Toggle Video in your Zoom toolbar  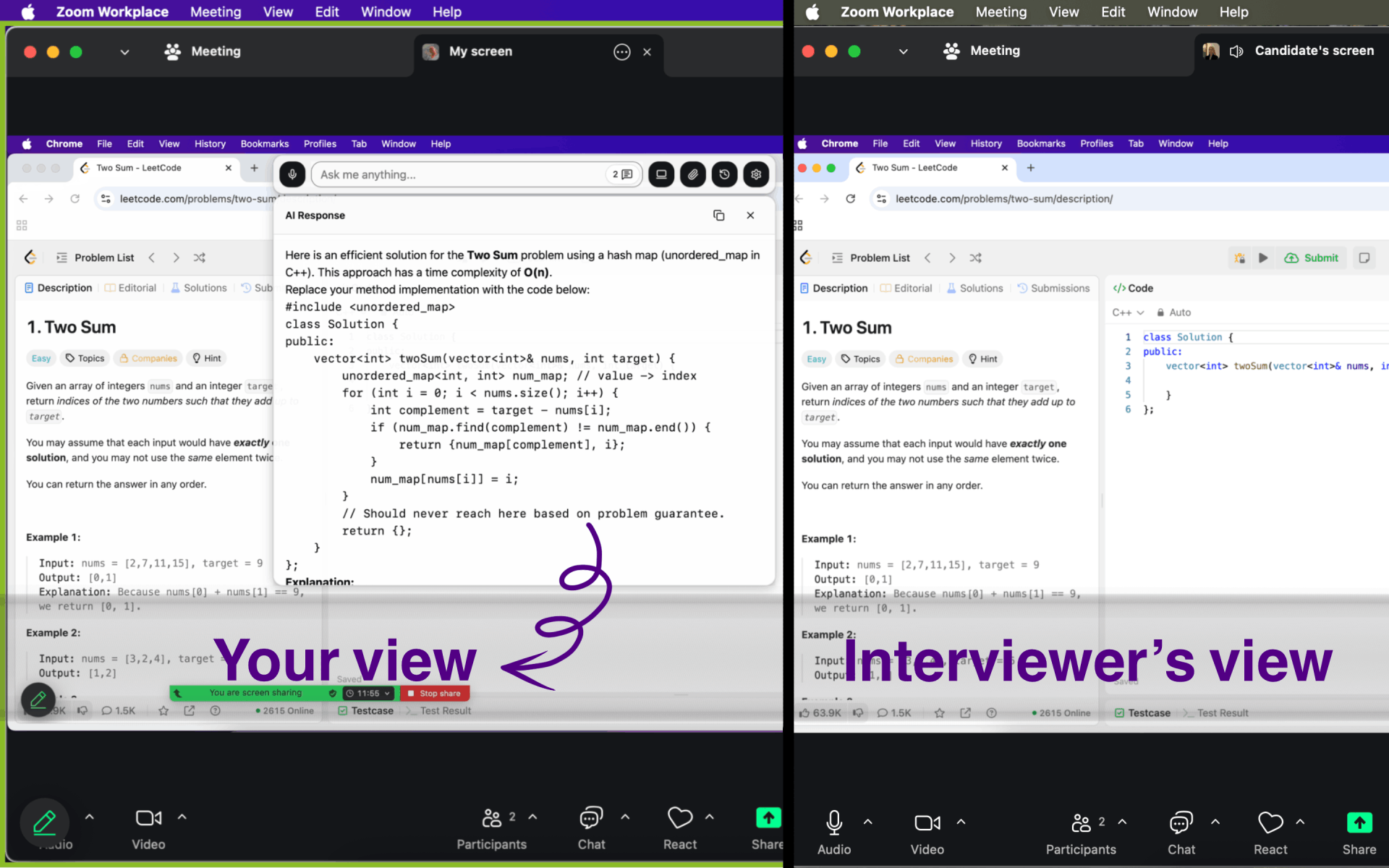click(148, 828)
